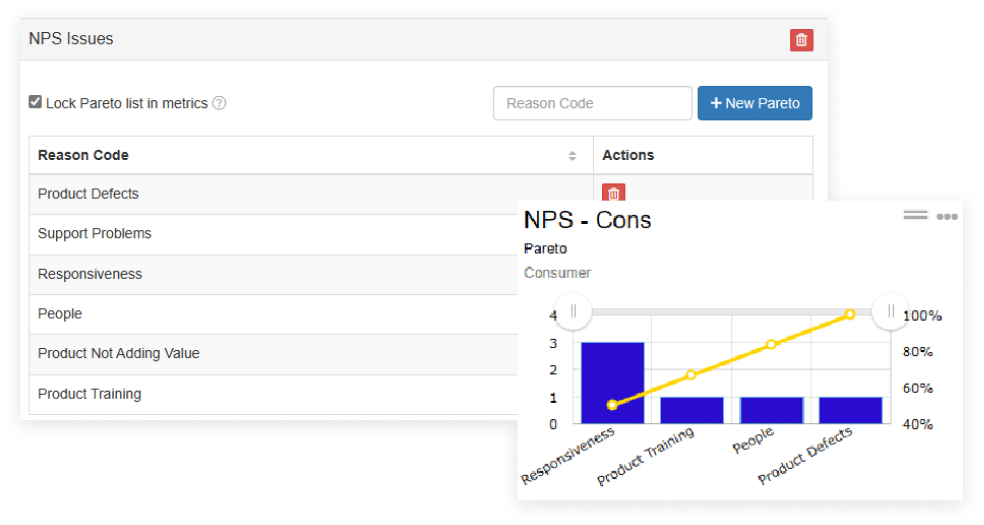Screen dimensions: 984x525
Task: Open the three-dots options on NPS chart
Action: 946,217
